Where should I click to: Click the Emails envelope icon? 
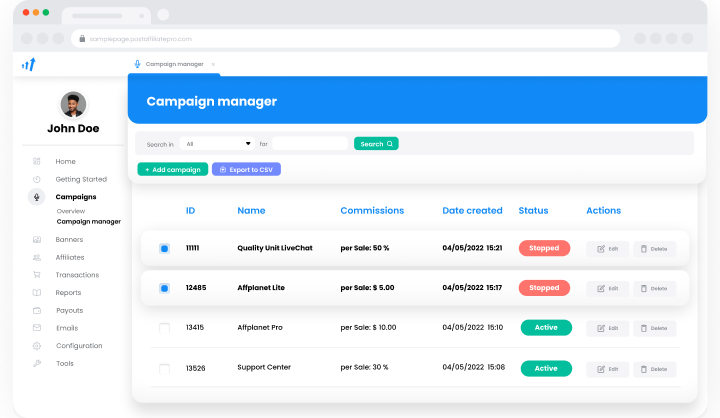[37, 328]
